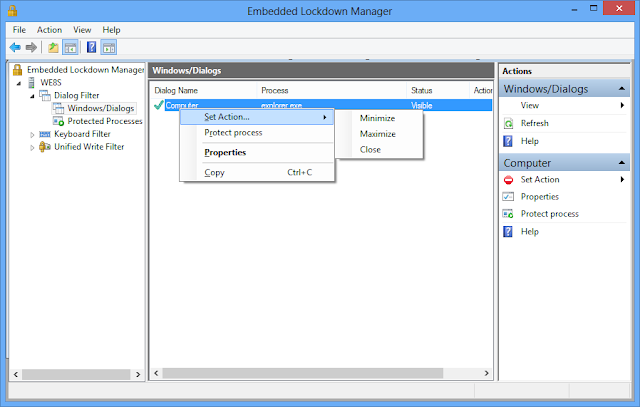Viewport: 640px width, 407px height.
Task: Click the Back arrow toolbar icon
Action: (x=15, y=47)
